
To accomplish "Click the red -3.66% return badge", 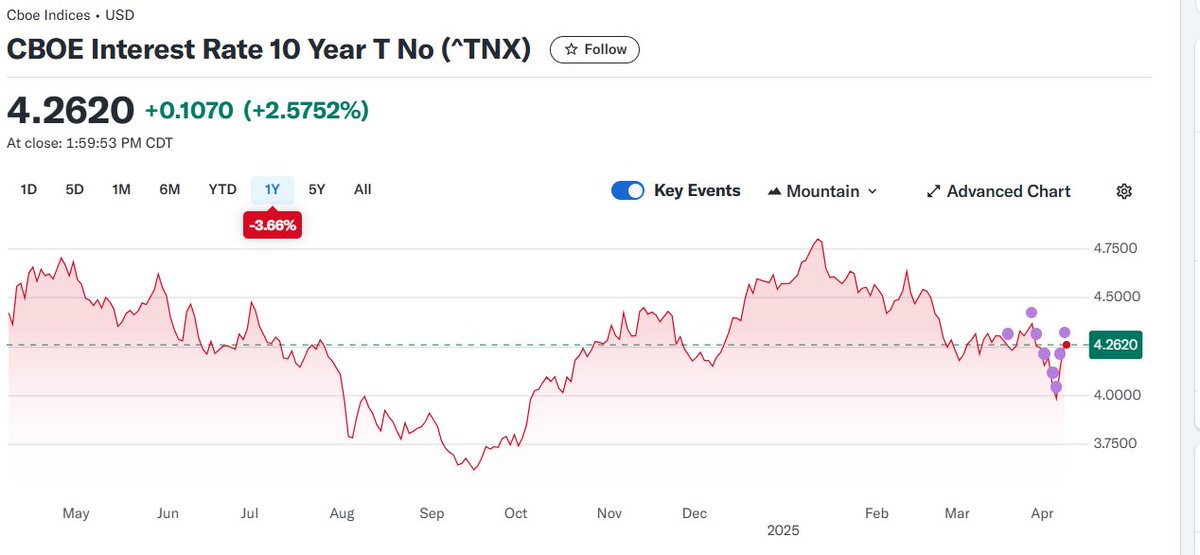I will tap(272, 226).
